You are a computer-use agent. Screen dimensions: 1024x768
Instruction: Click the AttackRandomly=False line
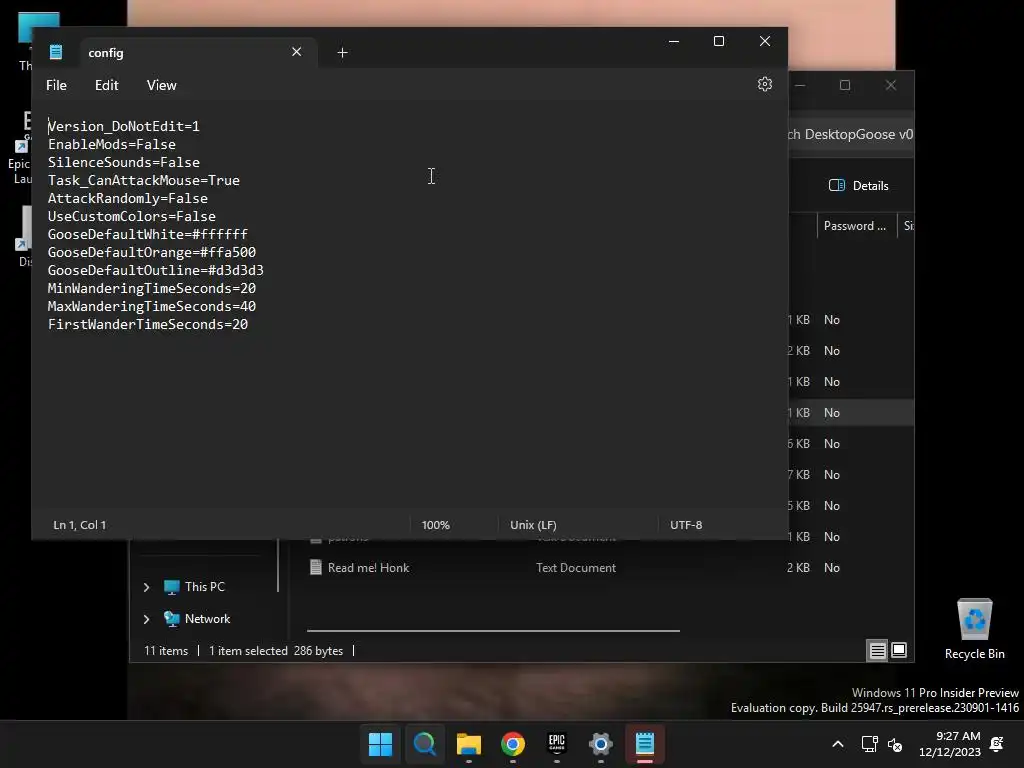128,199
